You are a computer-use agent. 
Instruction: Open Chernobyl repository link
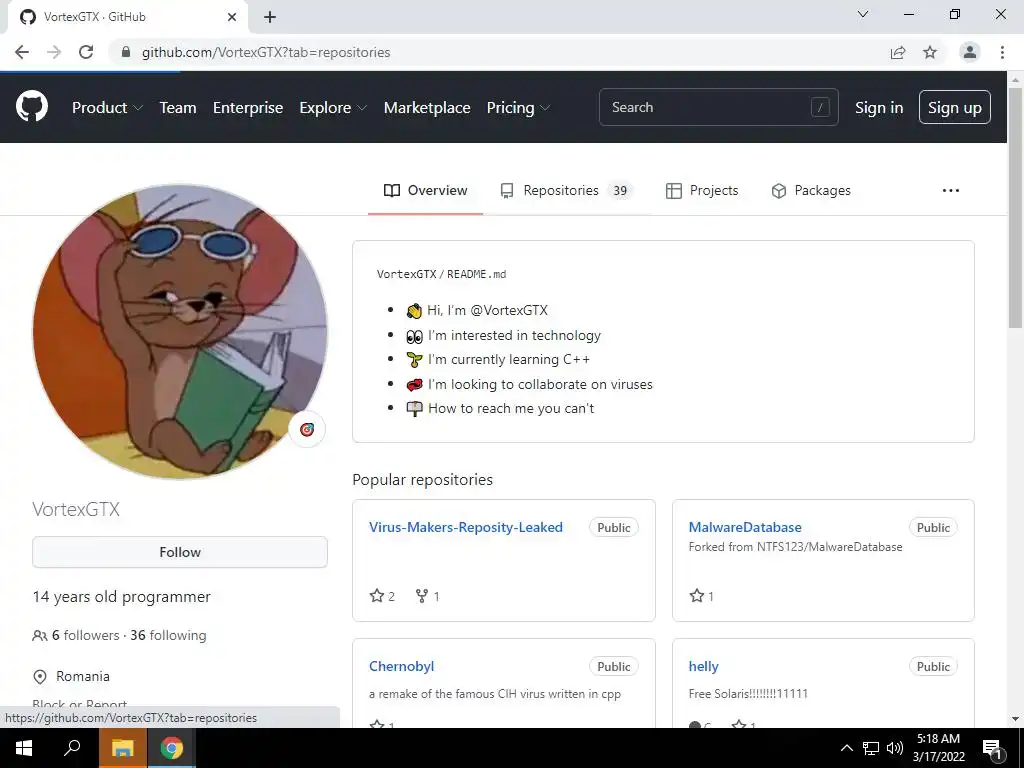(x=402, y=667)
